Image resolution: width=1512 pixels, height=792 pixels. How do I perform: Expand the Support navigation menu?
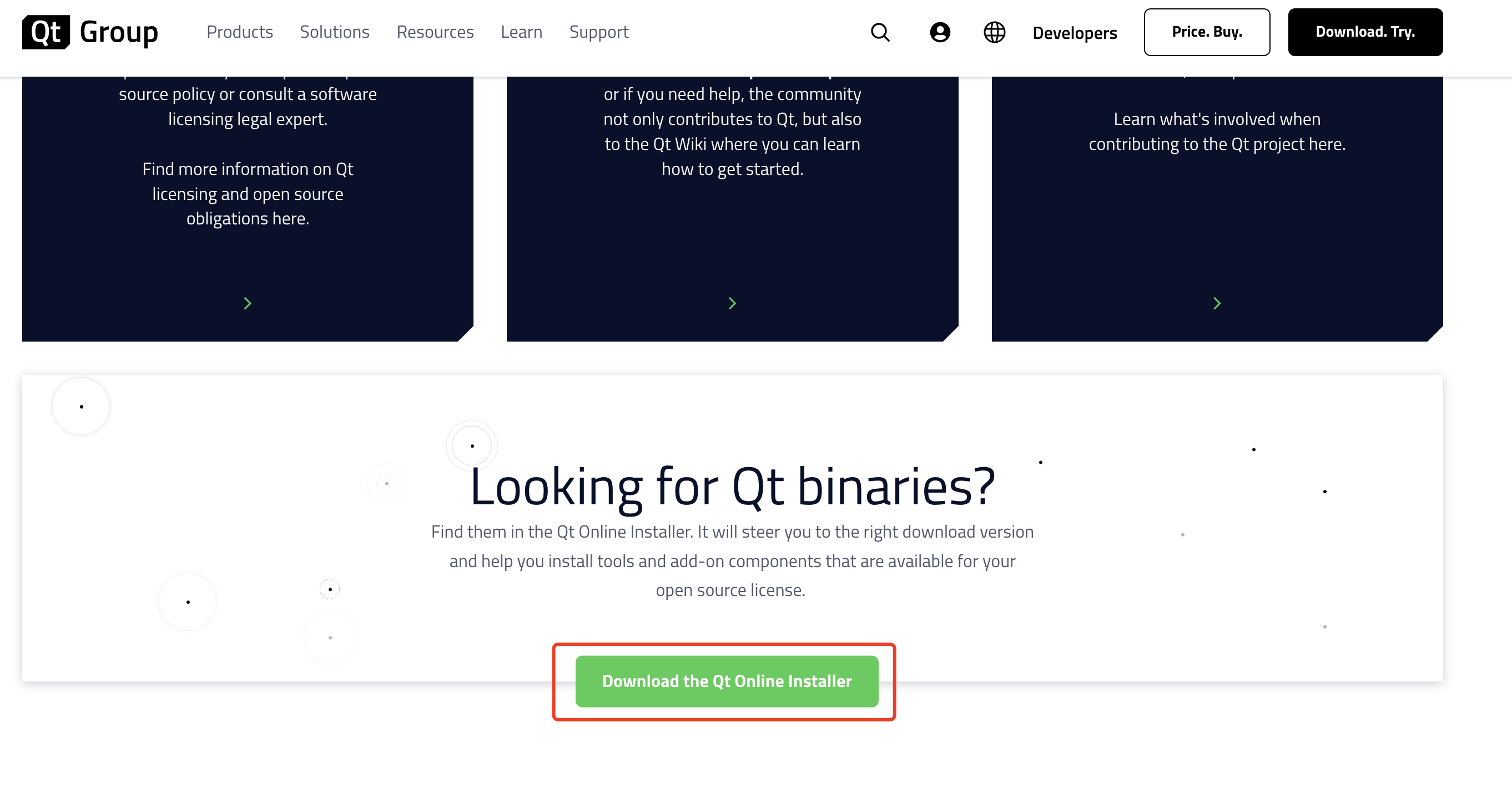point(599,32)
